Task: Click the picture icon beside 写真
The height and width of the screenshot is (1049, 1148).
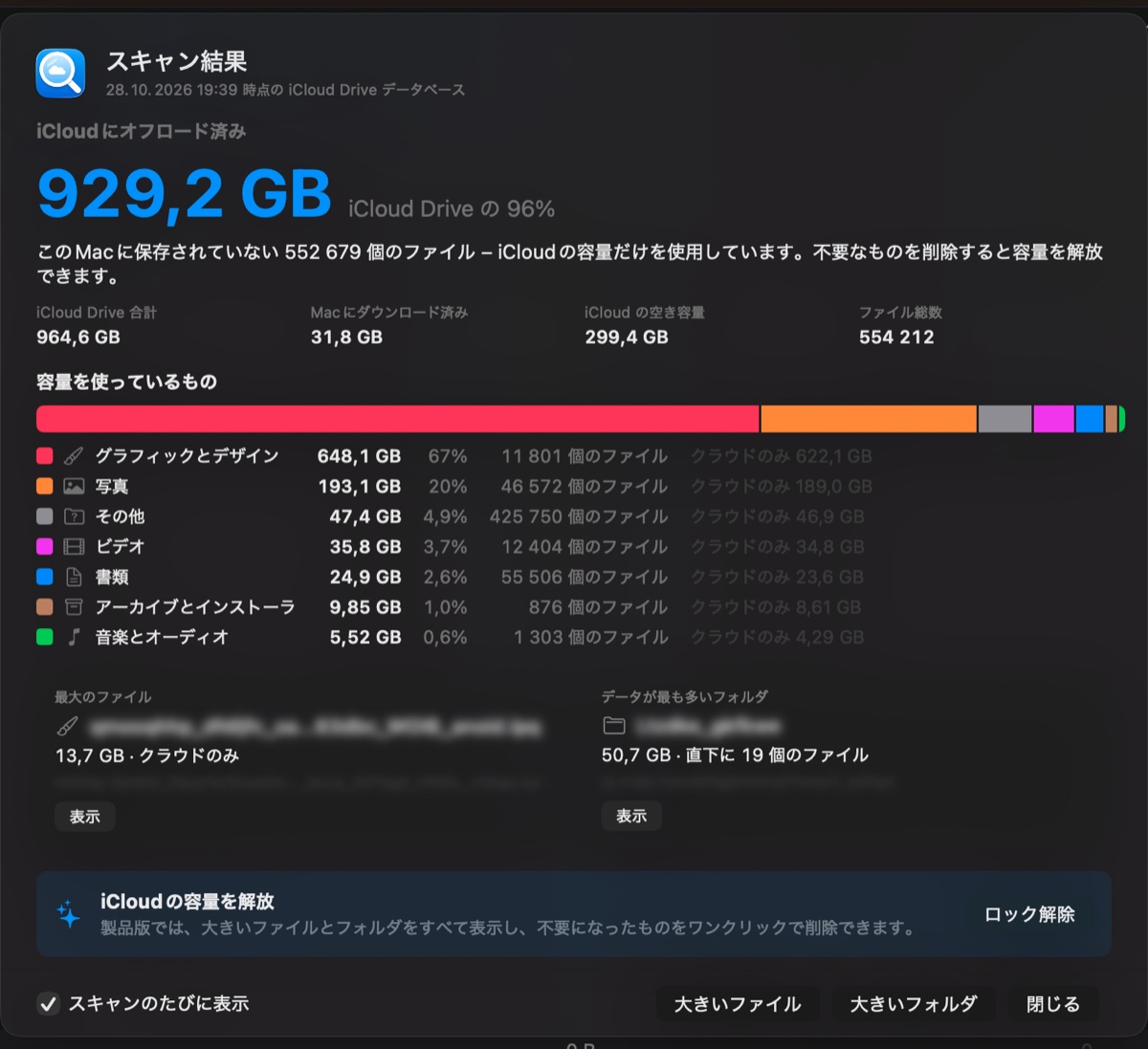Action: 74,486
